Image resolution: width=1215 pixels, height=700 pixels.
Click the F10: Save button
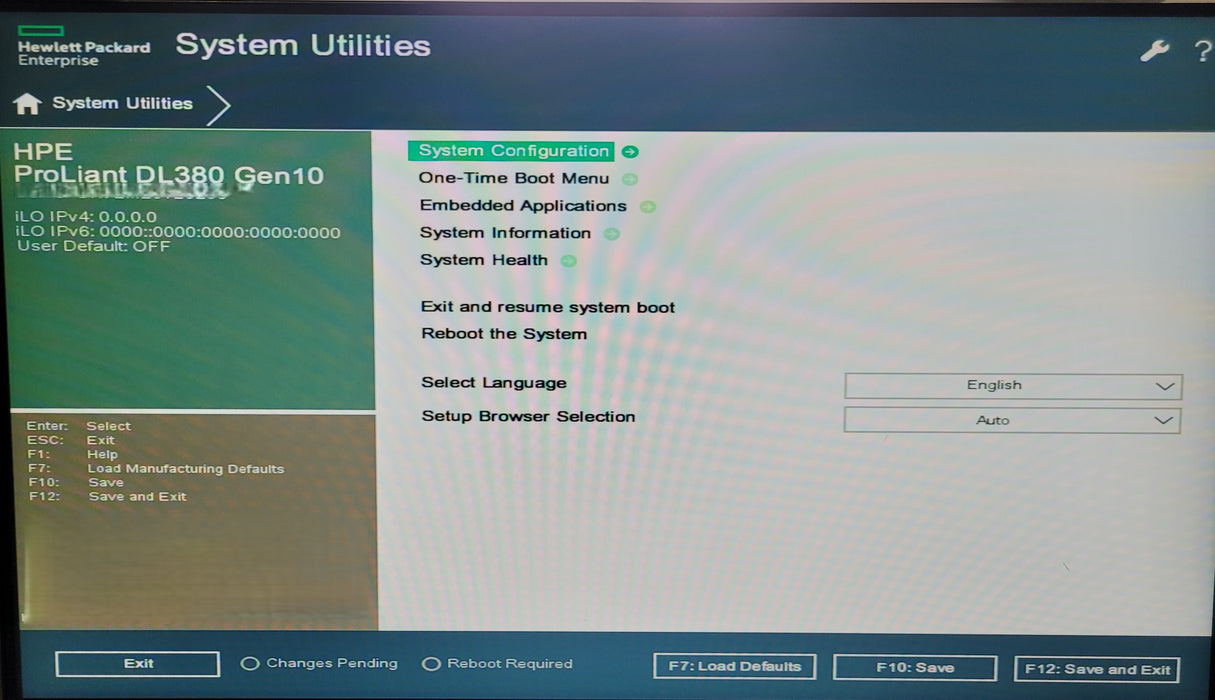[x=915, y=668]
